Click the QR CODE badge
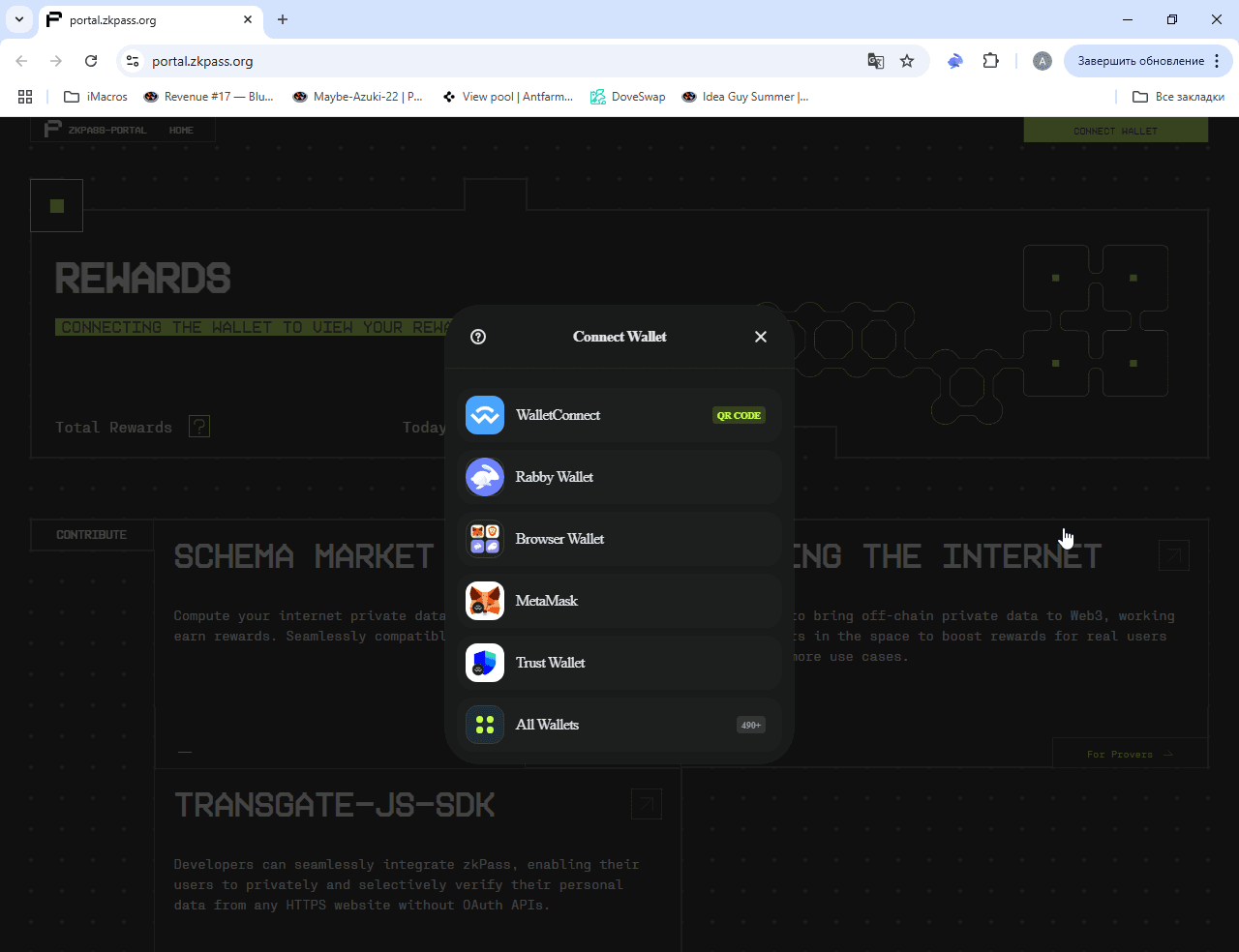1239x952 pixels. [x=740, y=415]
